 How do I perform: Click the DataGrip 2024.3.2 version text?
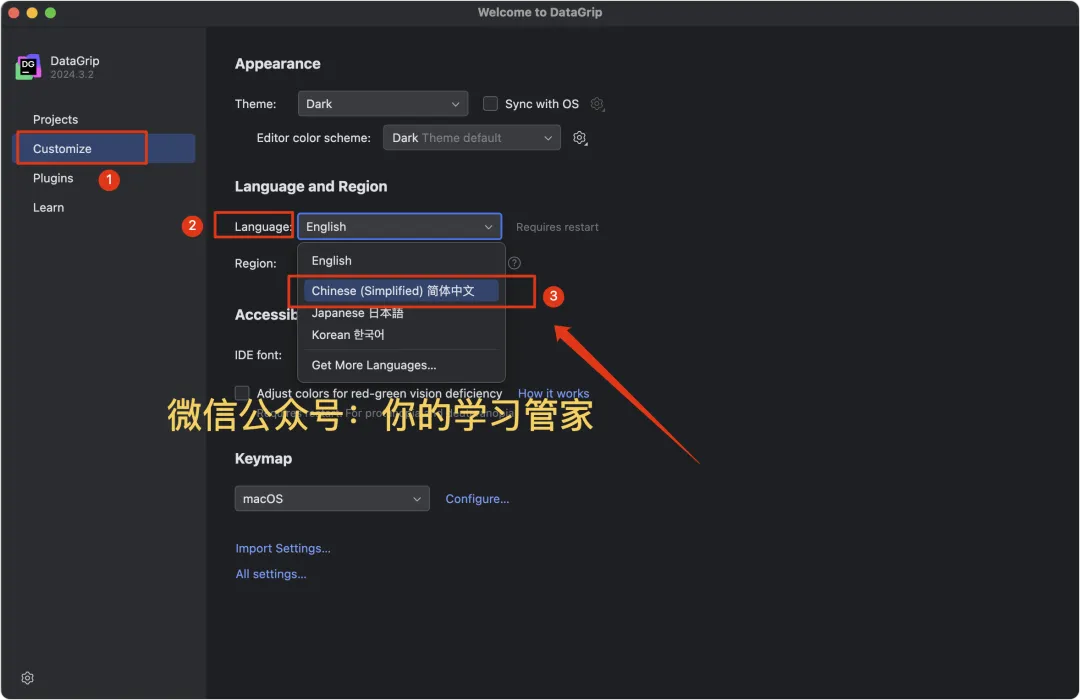click(72, 74)
